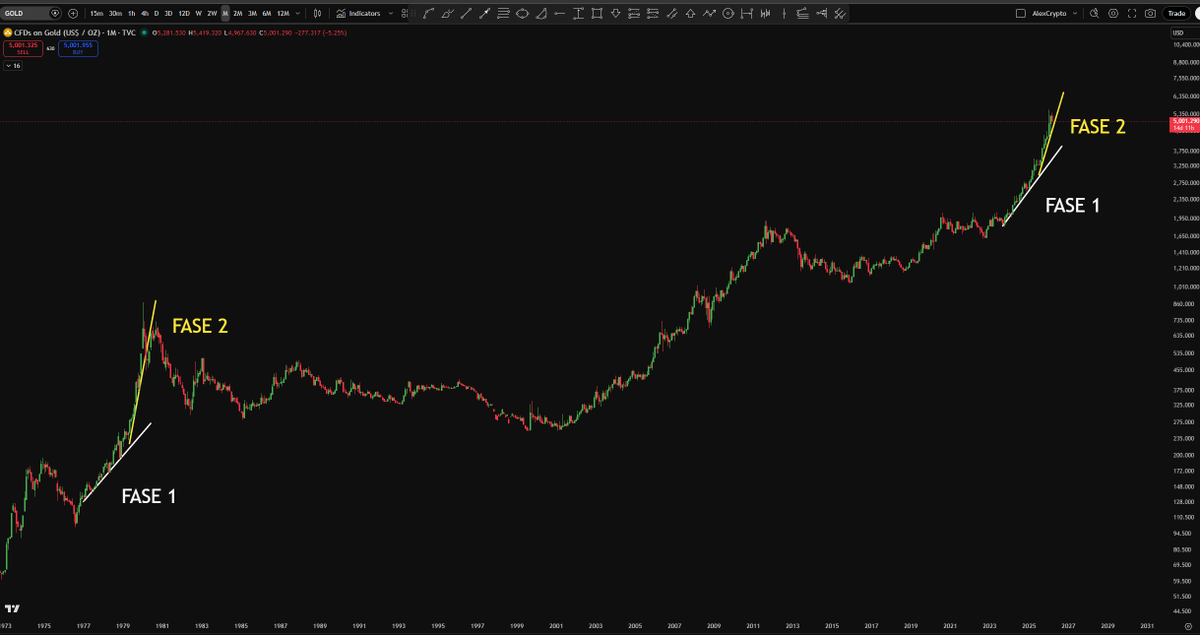Select the short position tool
This screenshot has height=635, width=1200.
coord(652,14)
